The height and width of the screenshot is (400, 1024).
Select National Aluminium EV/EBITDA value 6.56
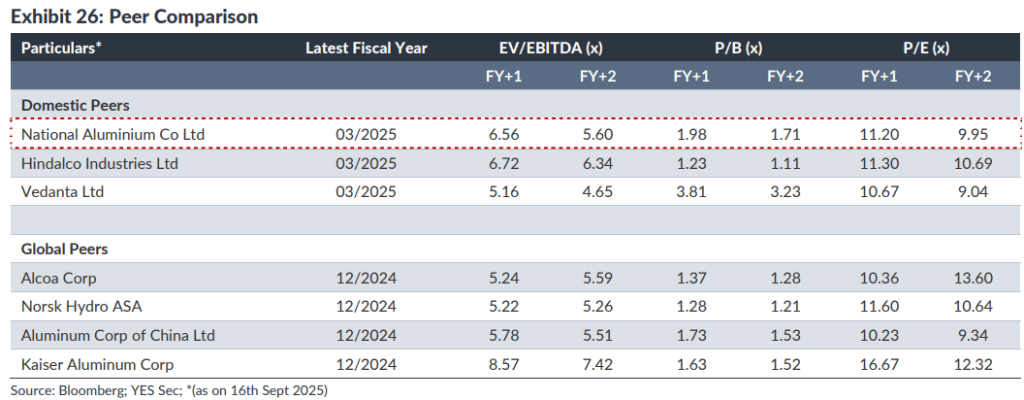(x=504, y=135)
